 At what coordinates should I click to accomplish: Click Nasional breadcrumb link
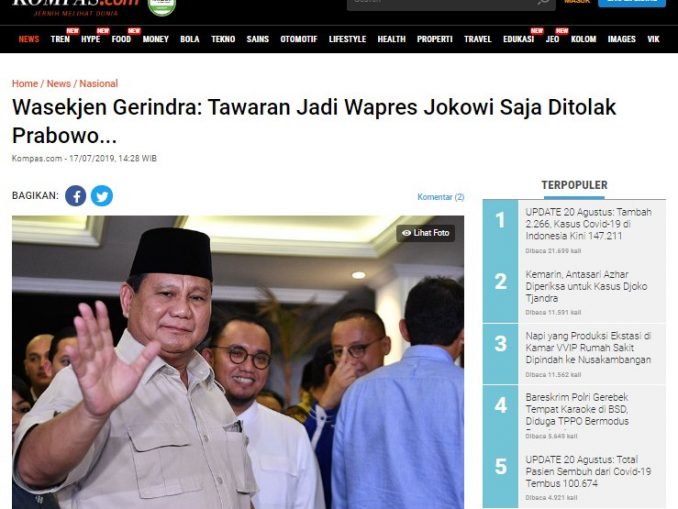click(99, 83)
